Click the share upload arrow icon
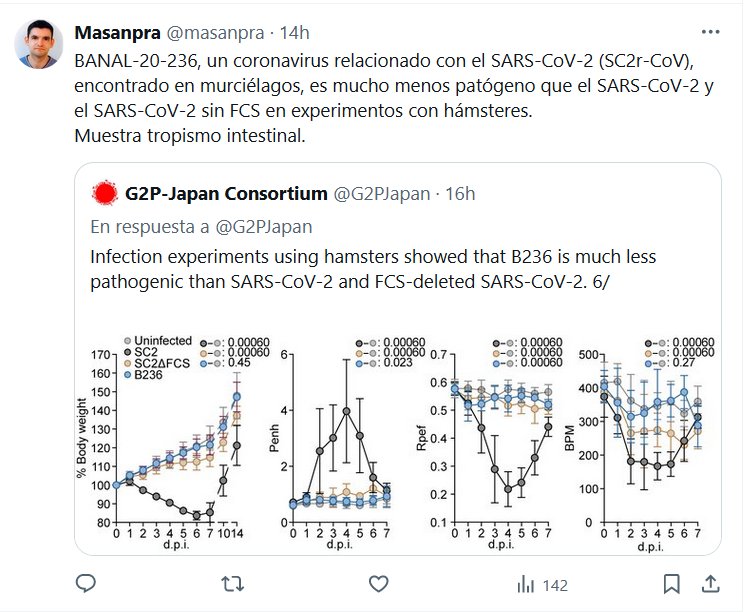The height and width of the screenshot is (612, 750). (x=710, y=583)
